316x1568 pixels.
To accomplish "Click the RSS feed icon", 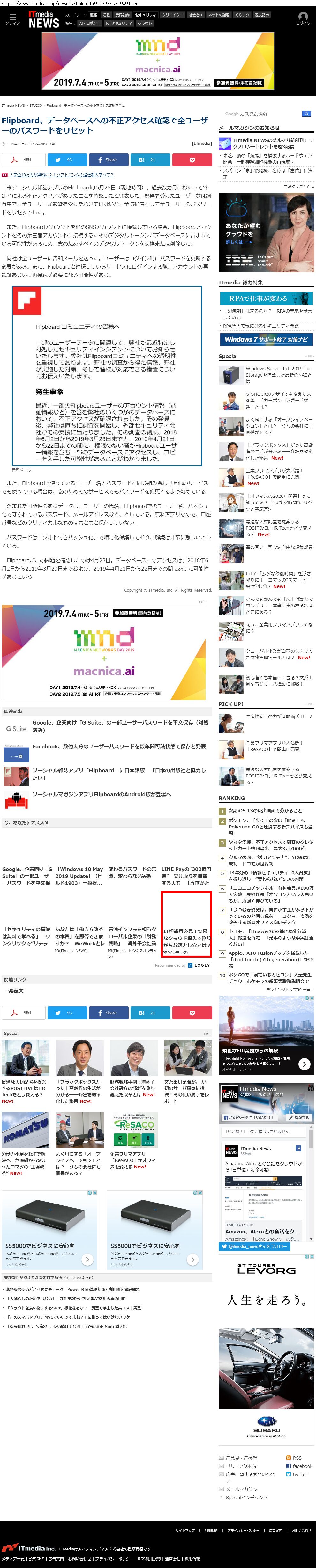I will 289,1458.
